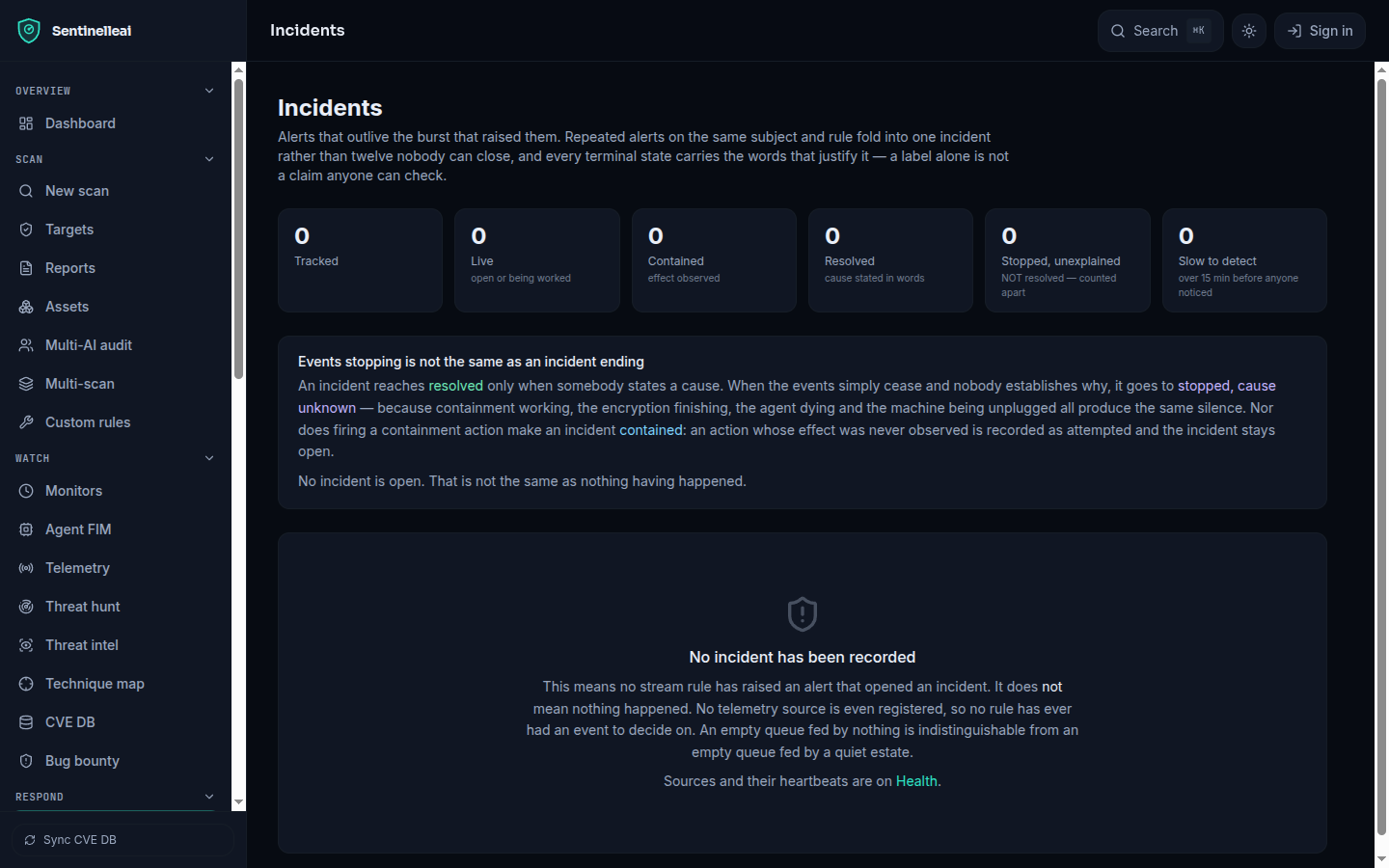Image resolution: width=1389 pixels, height=868 pixels.
Task: Click the SentinelIeal shield logo icon
Action: [29, 31]
